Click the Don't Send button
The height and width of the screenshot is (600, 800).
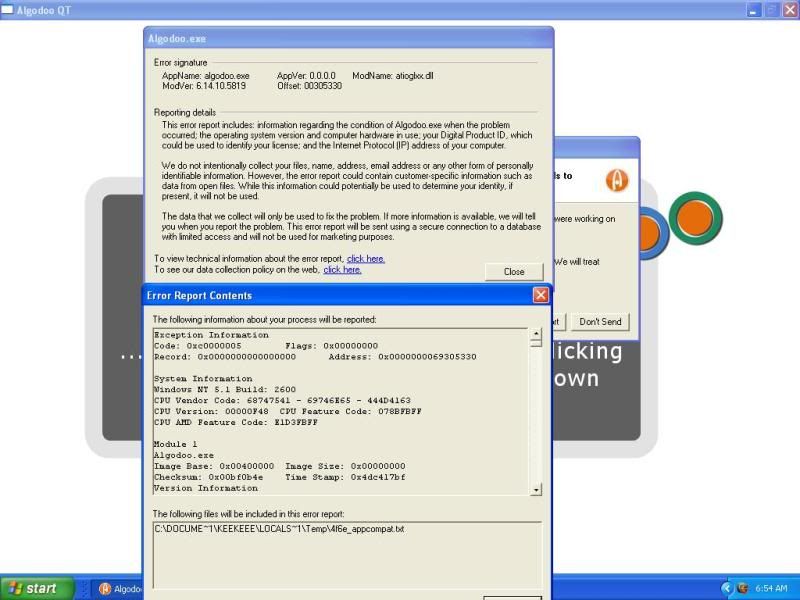pos(600,321)
